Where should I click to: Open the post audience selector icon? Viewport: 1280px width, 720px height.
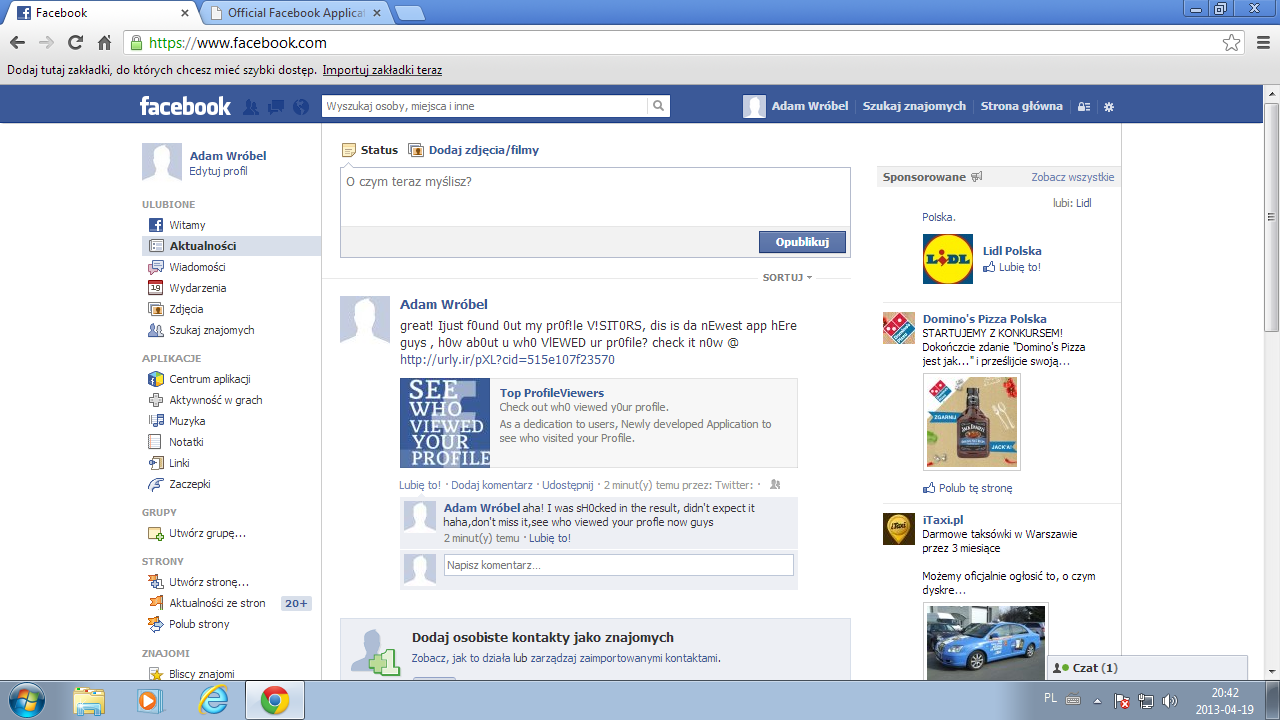pos(776,485)
